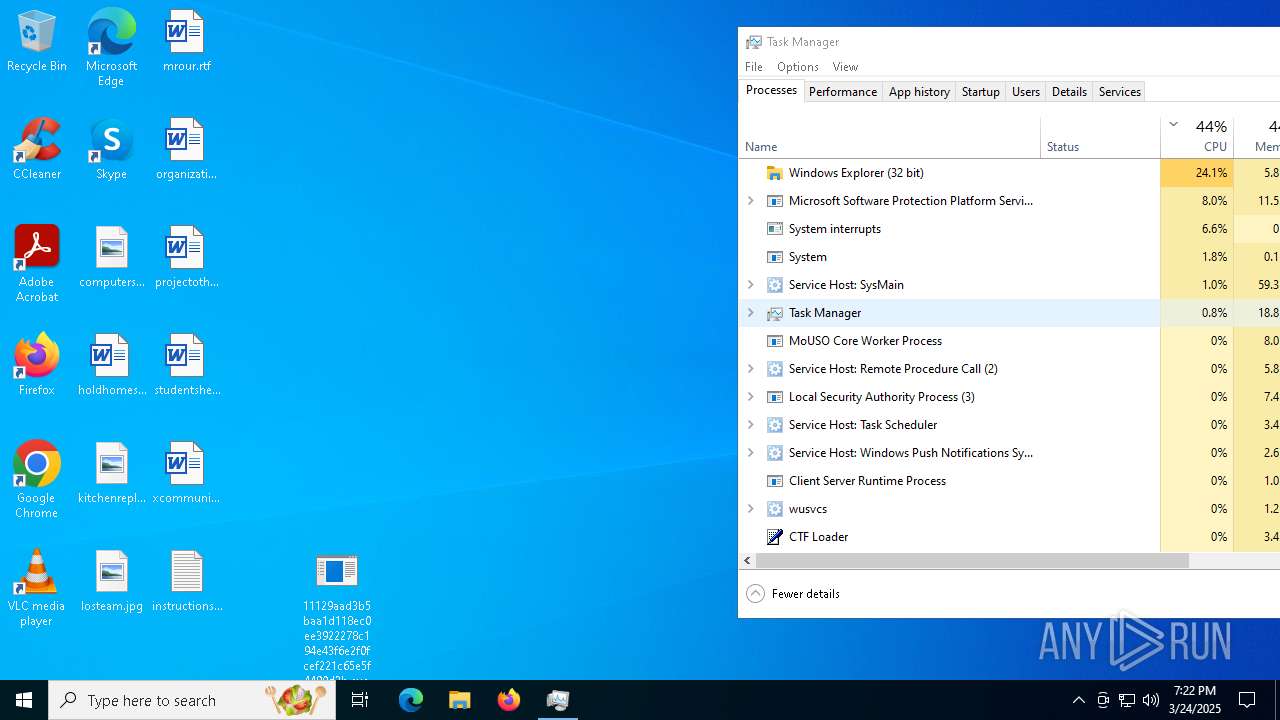The image size is (1280, 720).
Task: Select the projectoth... Word document
Action: point(186,257)
